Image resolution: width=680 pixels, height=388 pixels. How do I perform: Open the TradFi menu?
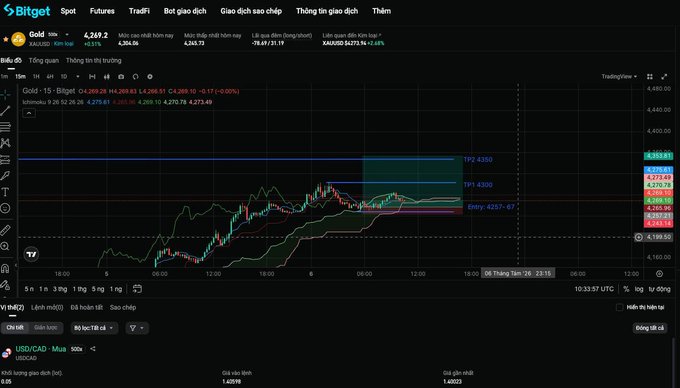tap(139, 11)
